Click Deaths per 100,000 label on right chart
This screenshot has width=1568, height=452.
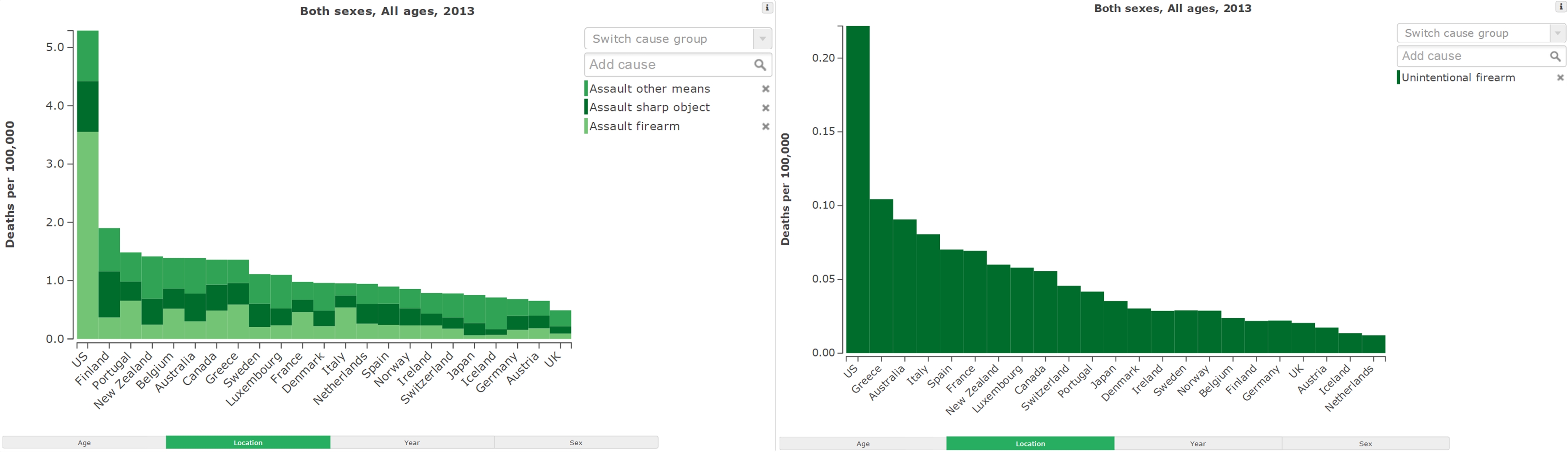point(785,189)
